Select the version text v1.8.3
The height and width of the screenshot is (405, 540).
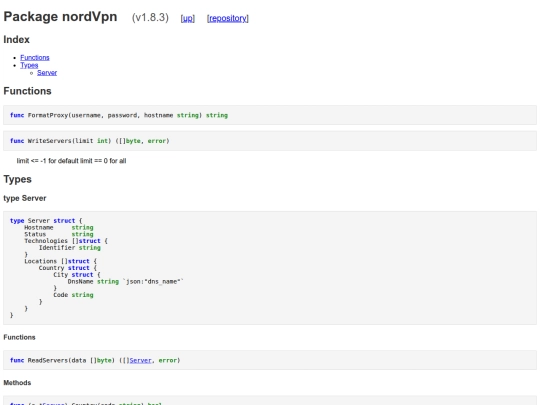150,18
